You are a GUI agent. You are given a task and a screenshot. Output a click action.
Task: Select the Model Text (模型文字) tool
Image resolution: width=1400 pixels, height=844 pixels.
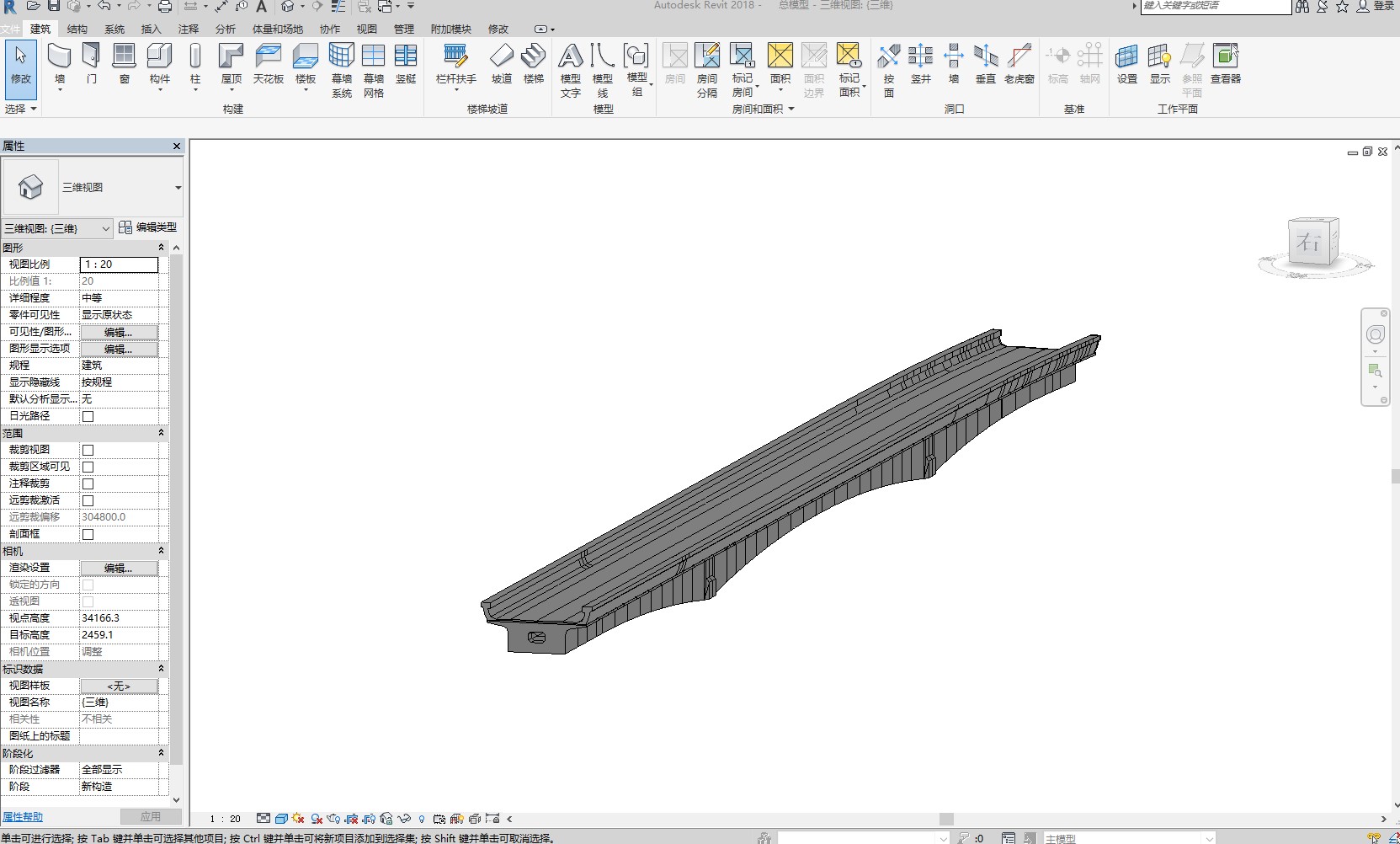tap(571, 69)
